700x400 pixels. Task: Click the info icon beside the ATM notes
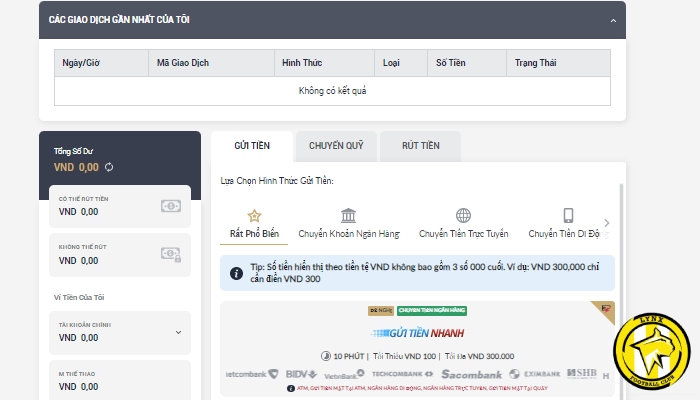point(291,388)
